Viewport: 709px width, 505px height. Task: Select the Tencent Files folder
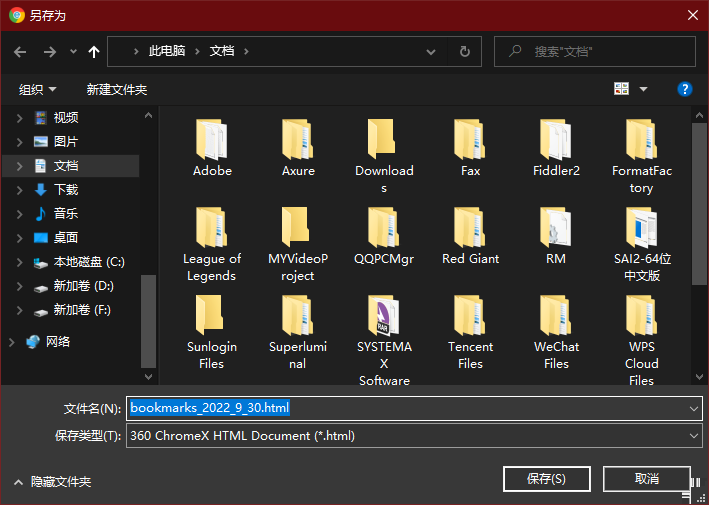pos(470,332)
